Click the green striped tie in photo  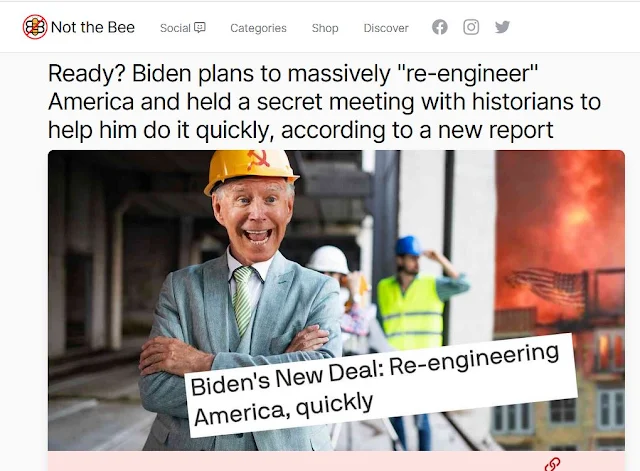tap(242, 300)
